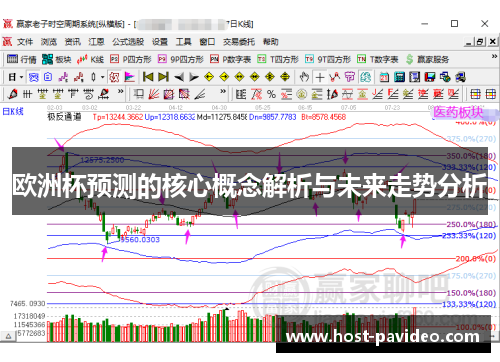Open the 设置 menu

[x=160, y=42]
